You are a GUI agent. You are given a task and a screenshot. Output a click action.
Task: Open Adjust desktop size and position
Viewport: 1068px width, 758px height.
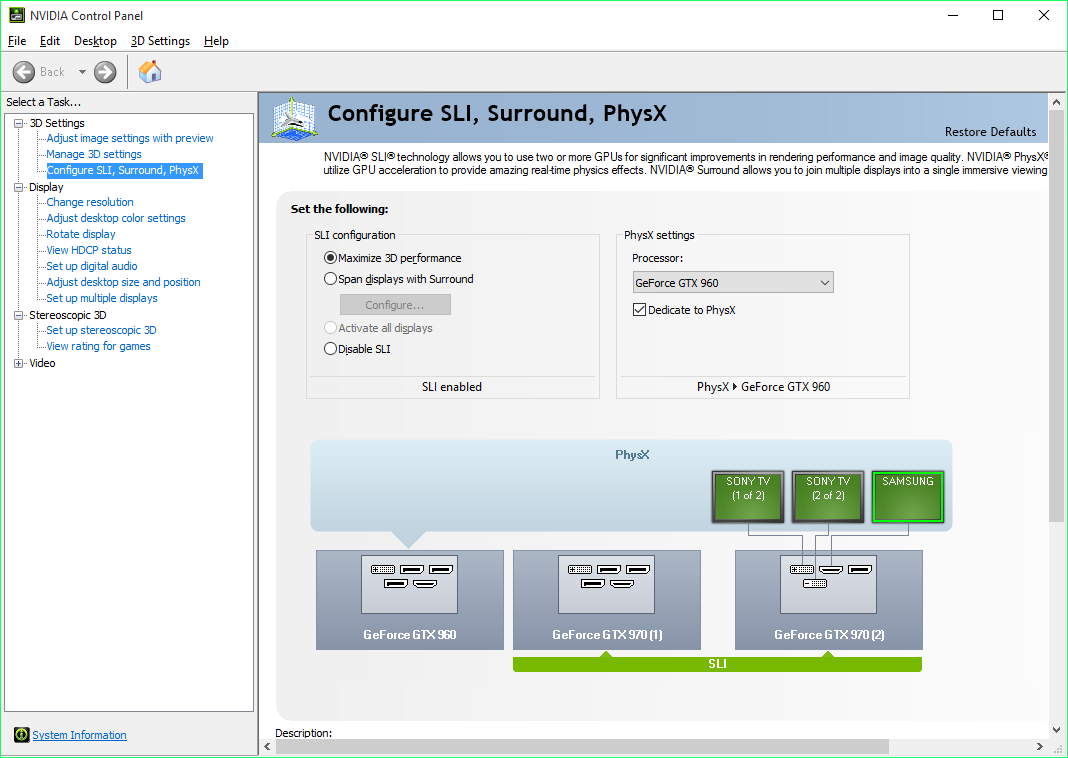pos(123,282)
